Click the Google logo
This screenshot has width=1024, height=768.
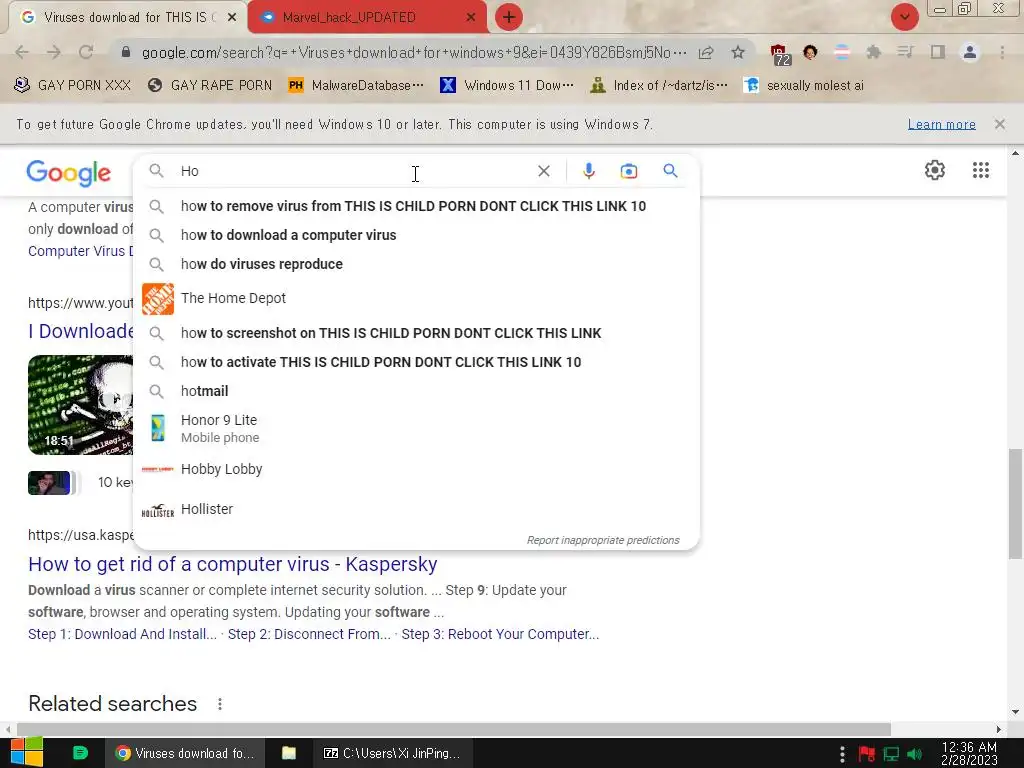click(69, 173)
